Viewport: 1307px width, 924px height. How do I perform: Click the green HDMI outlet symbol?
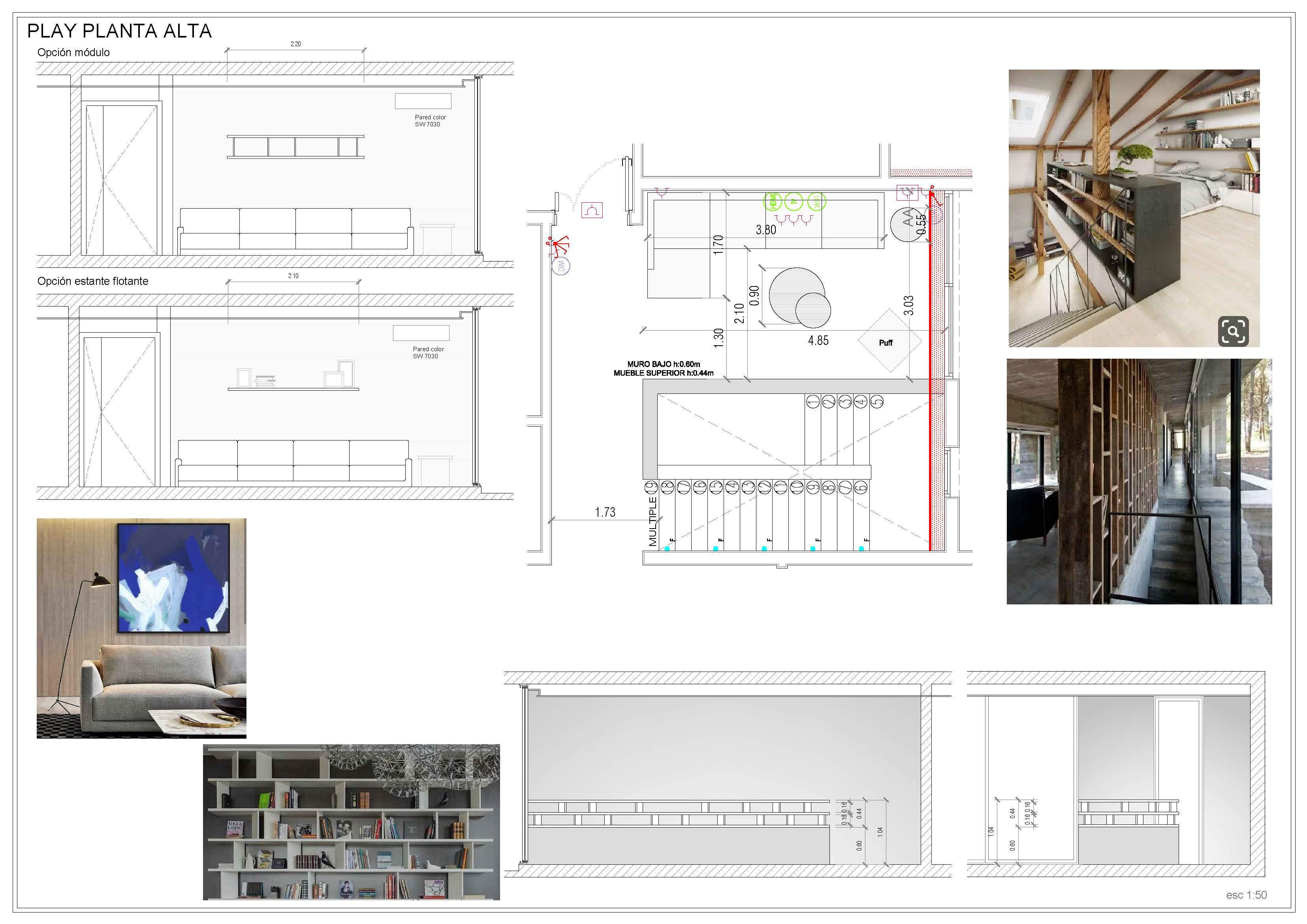[x=773, y=201]
